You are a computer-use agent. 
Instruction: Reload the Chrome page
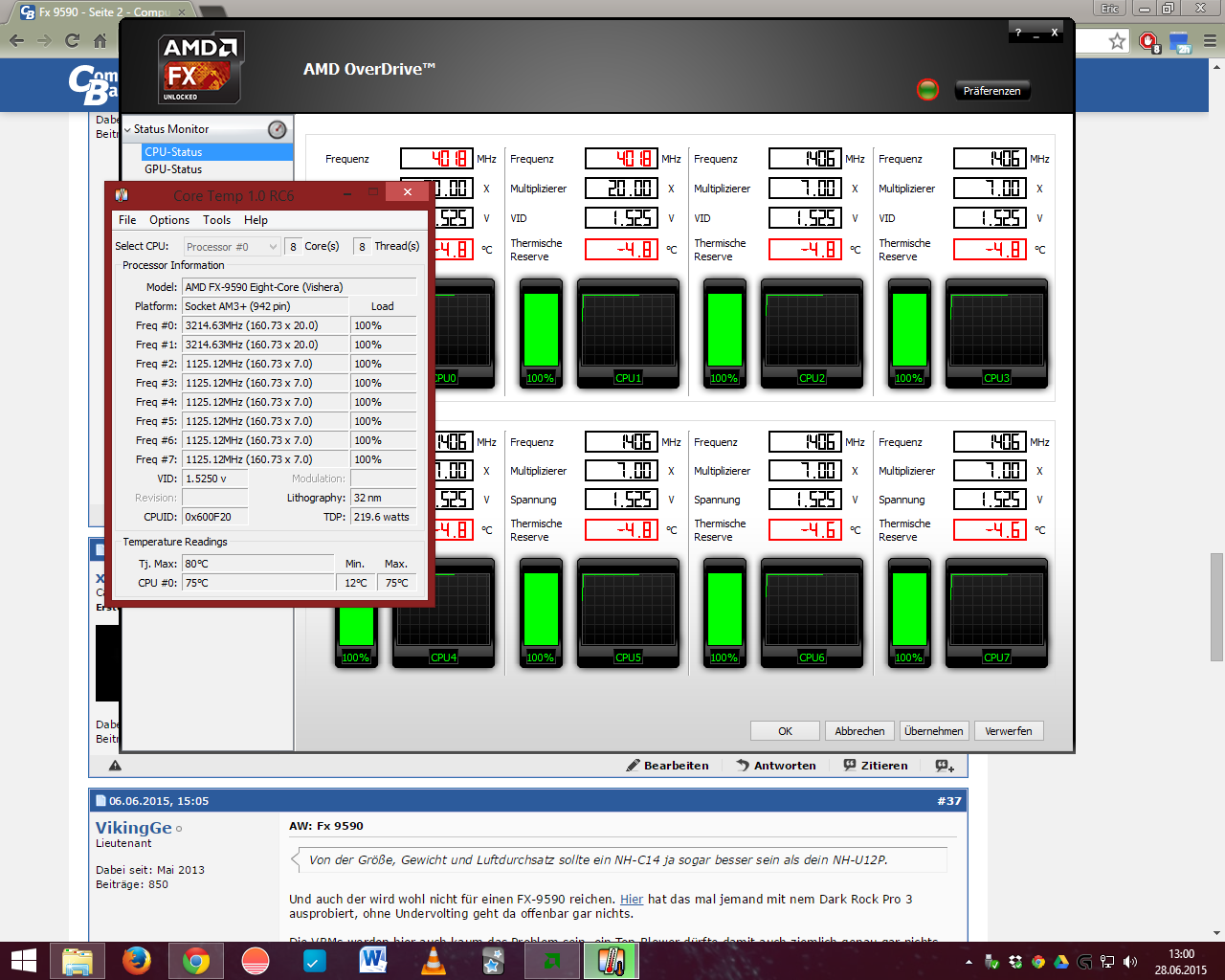coord(72,40)
